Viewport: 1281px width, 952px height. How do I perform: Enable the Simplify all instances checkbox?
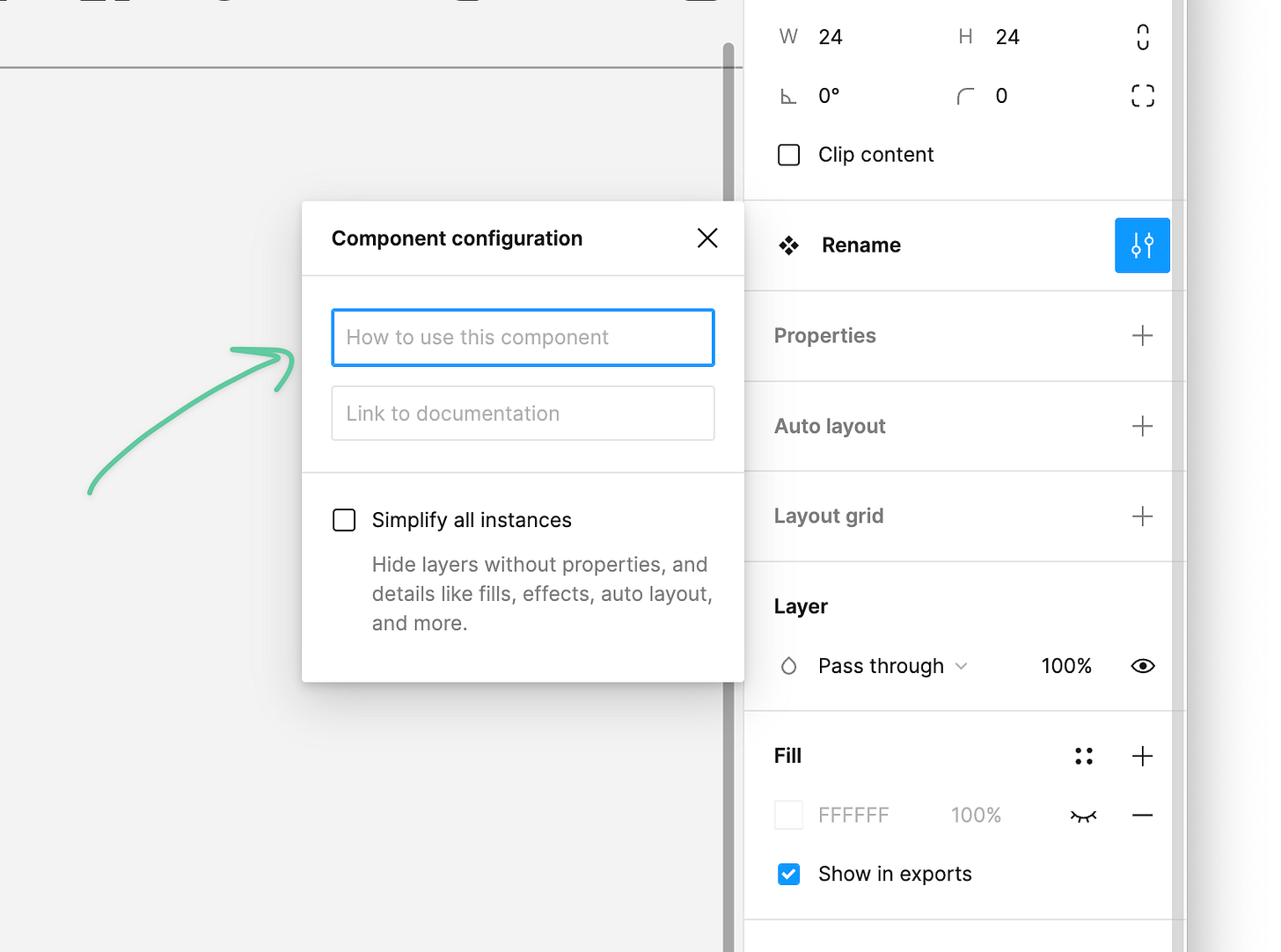(x=344, y=520)
